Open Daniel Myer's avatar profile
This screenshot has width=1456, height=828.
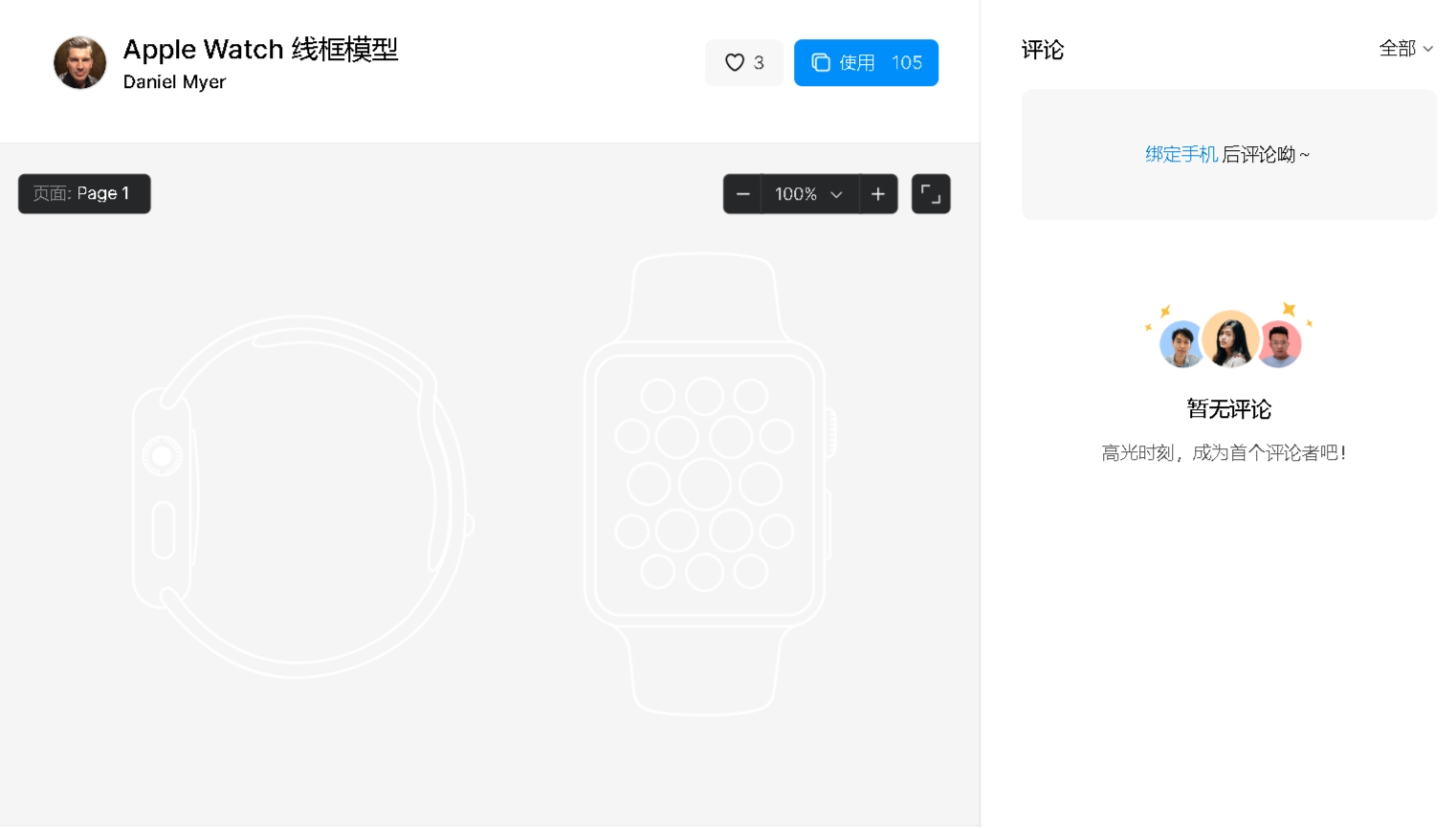[x=80, y=63]
